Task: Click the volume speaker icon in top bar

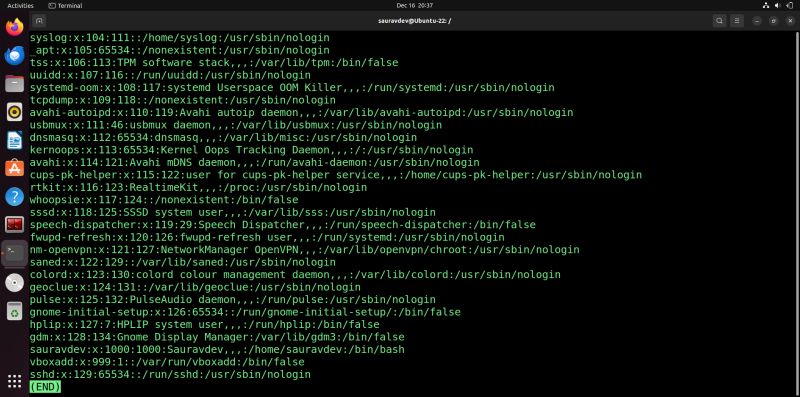Action: click(778, 6)
